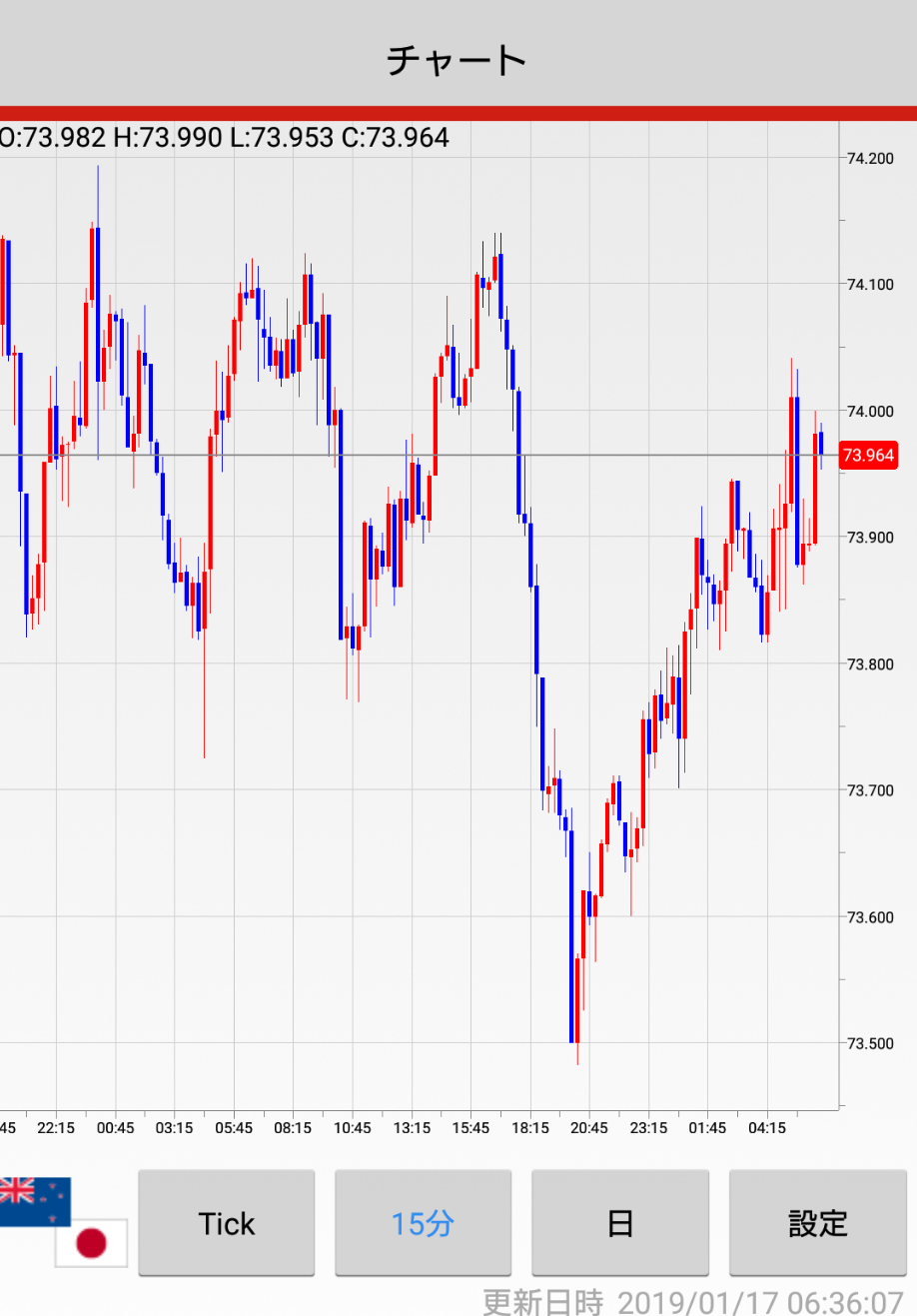This screenshot has height=1316, width=917.
Task: Tap the latest candle at chart's right edge
Action: tap(821, 443)
